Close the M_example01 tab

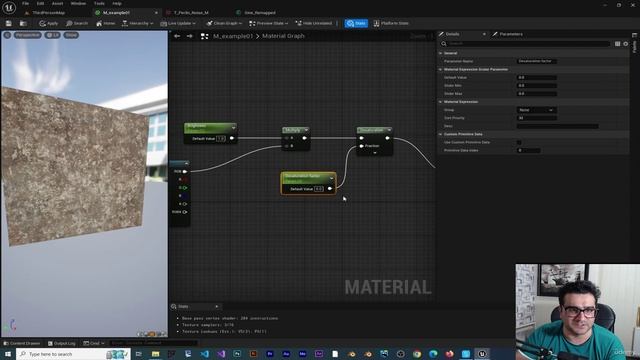(156, 13)
